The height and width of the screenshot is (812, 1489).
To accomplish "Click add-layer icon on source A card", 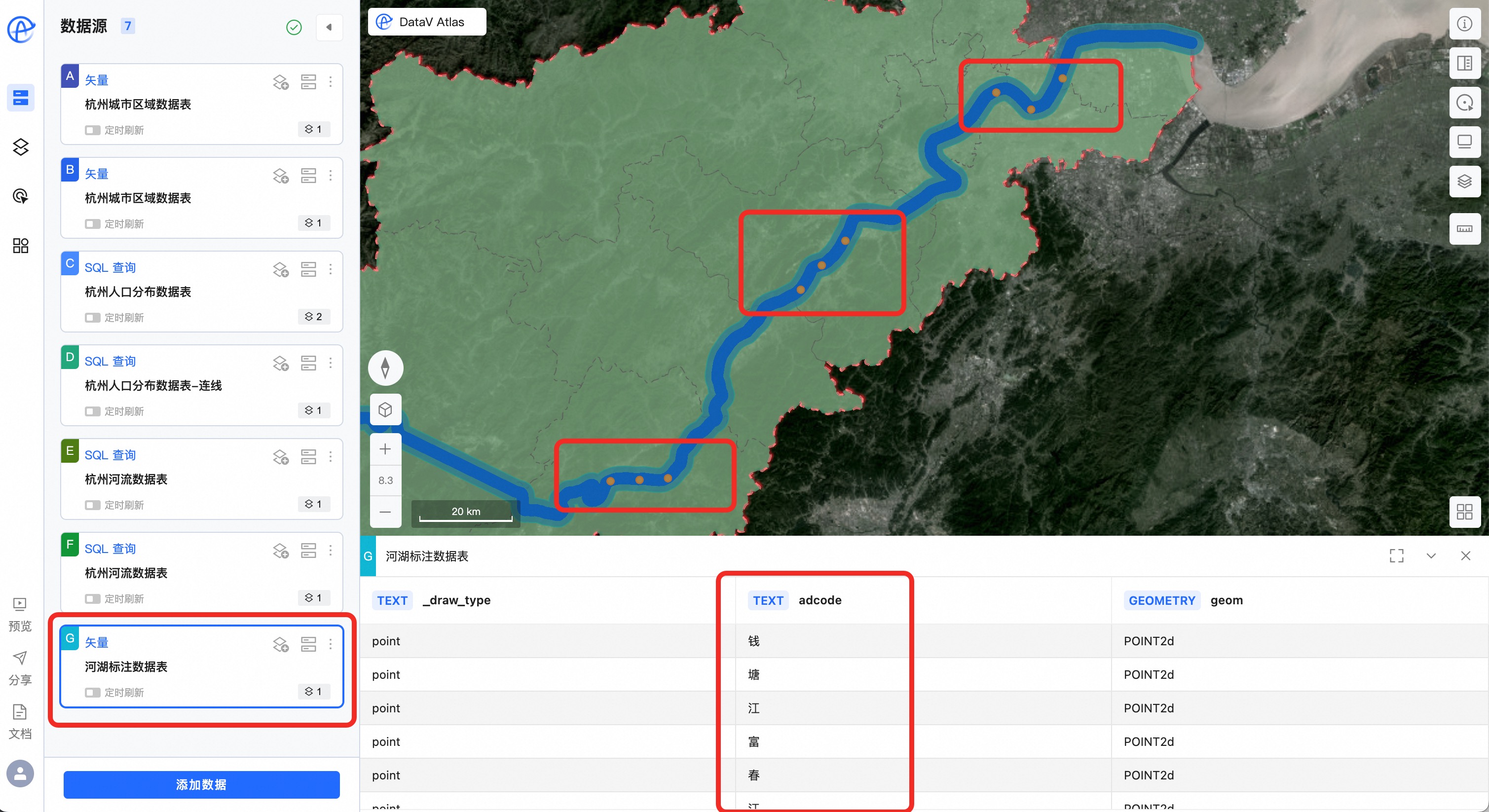I will pyautogui.click(x=280, y=82).
